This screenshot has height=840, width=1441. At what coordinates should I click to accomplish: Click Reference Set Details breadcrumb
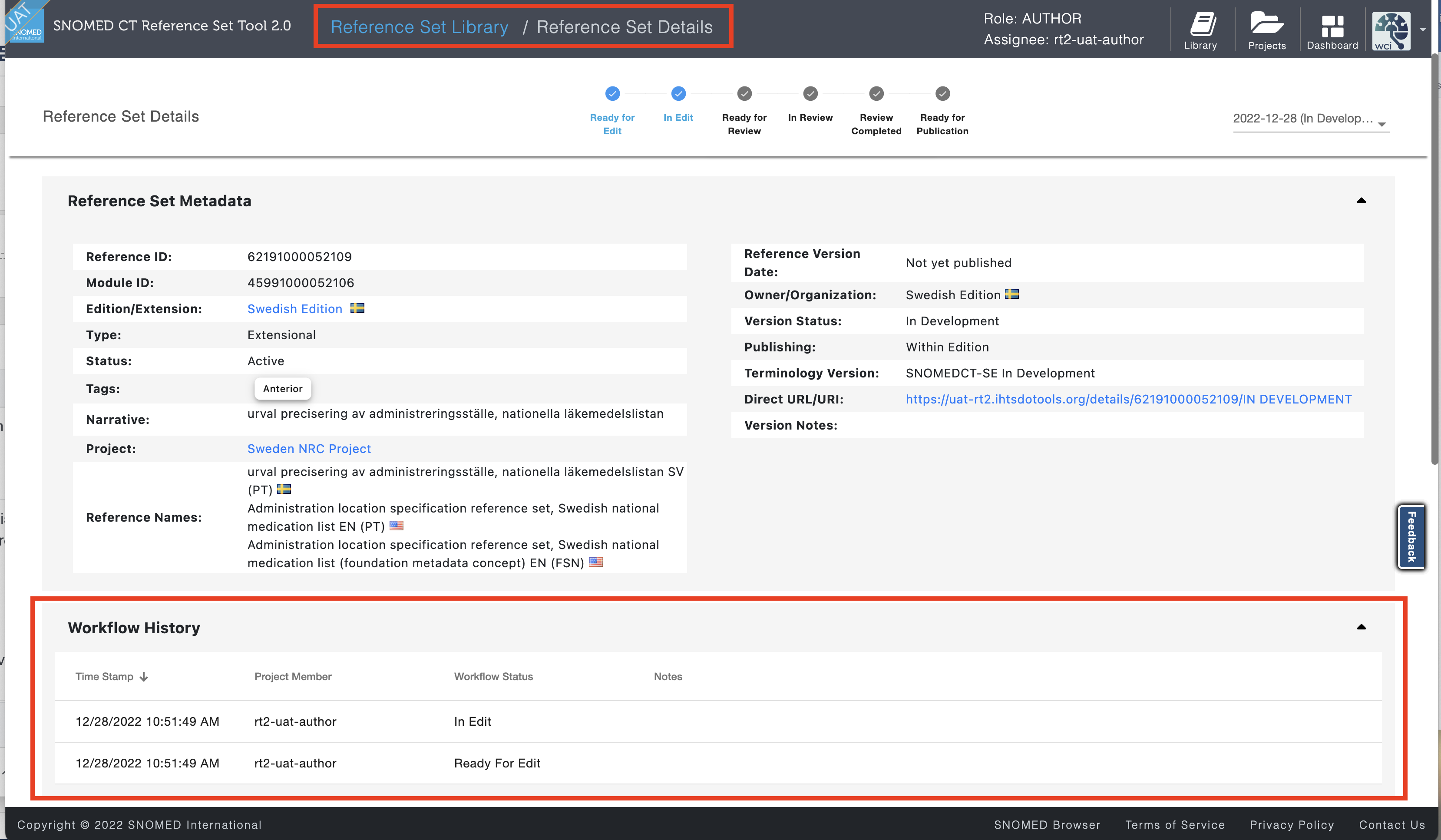(x=625, y=27)
